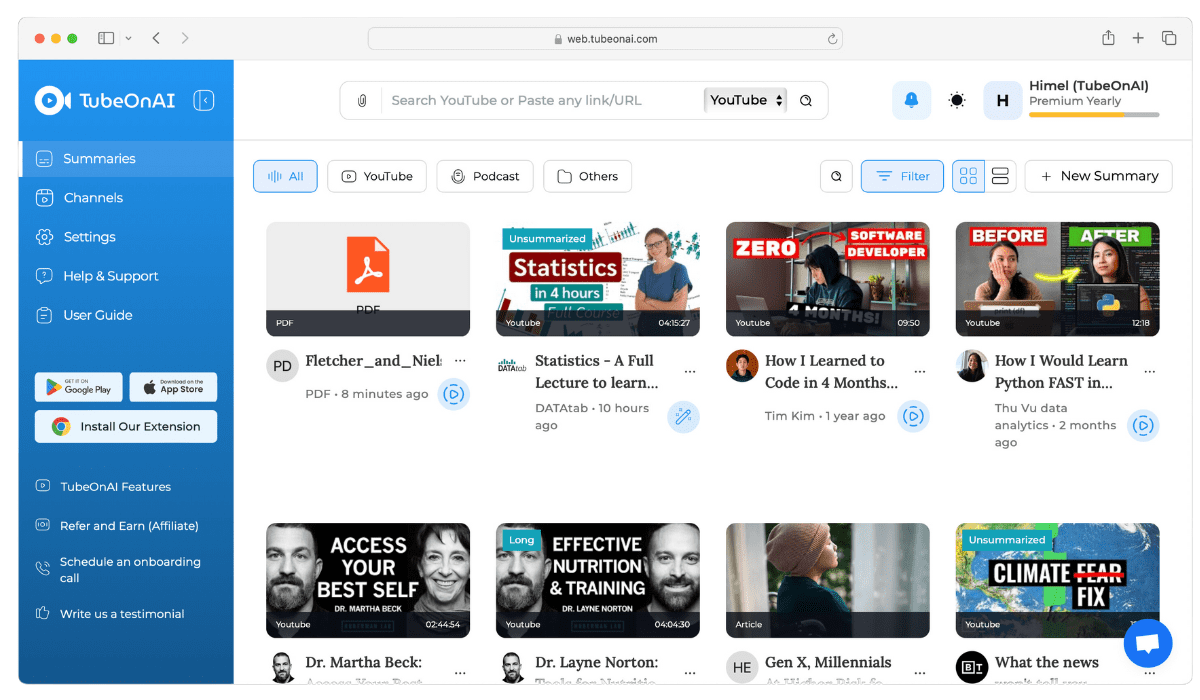The height and width of the screenshot is (700, 1200).
Task: Play audio for How I Would Learn Python
Action: click(1143, 426)
